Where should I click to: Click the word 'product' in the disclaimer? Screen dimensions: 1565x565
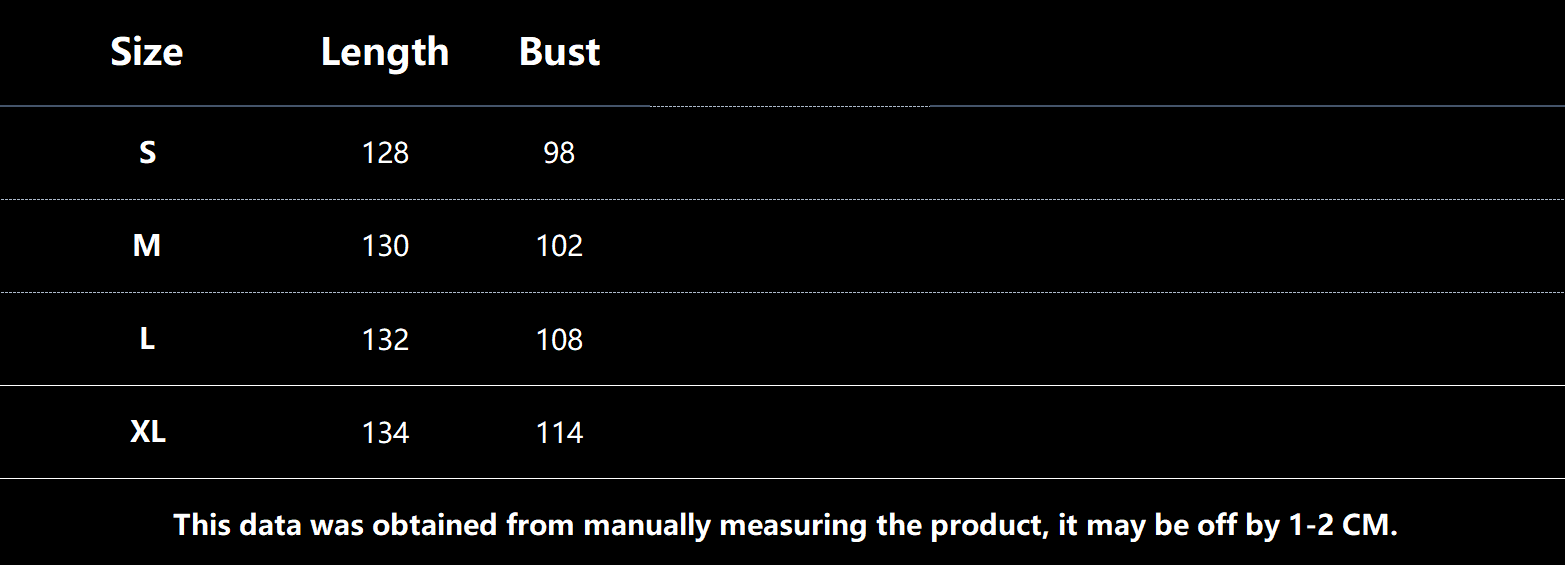(x=984, y=526)
